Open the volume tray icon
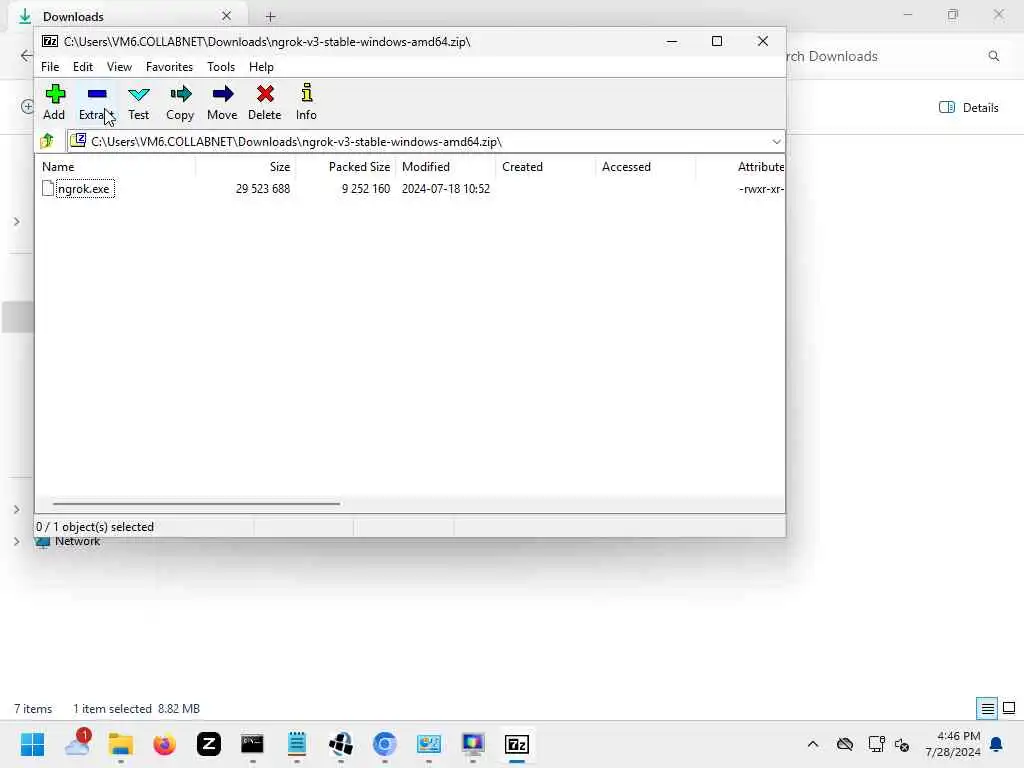Image resolution: width=1024 pixels, height=768 pixels. [x=902, y=744]
